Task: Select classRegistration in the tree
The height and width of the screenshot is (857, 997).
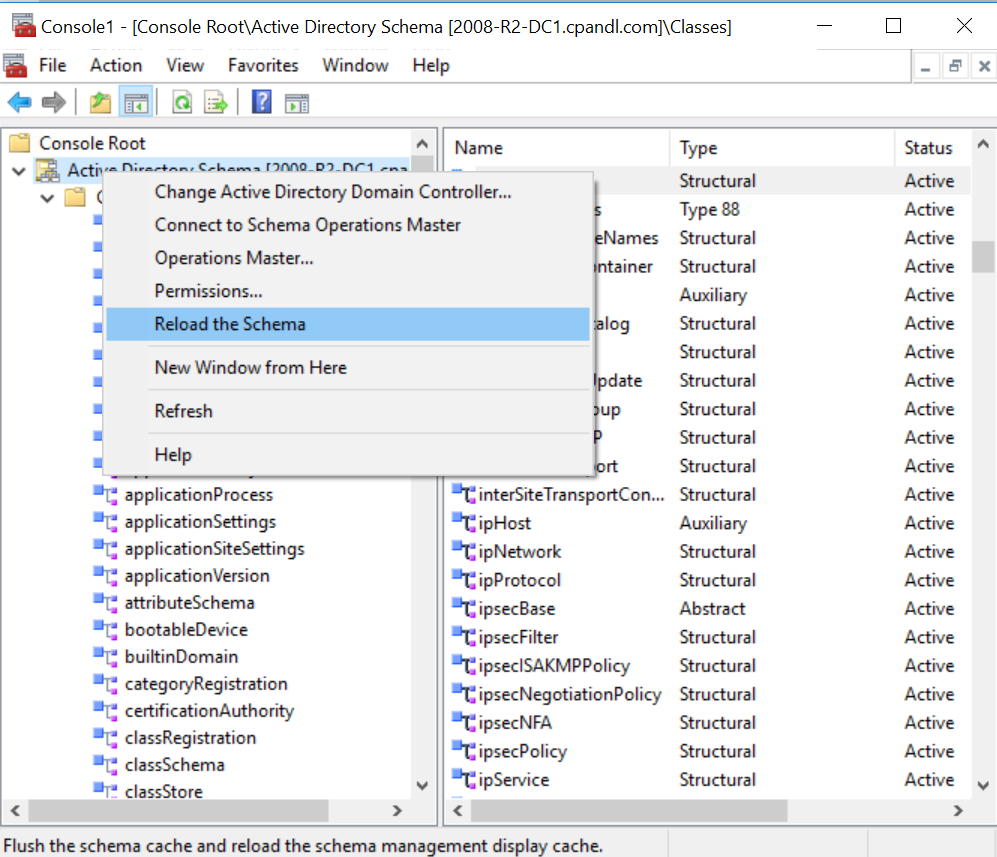Action: [x=190, y=738]
